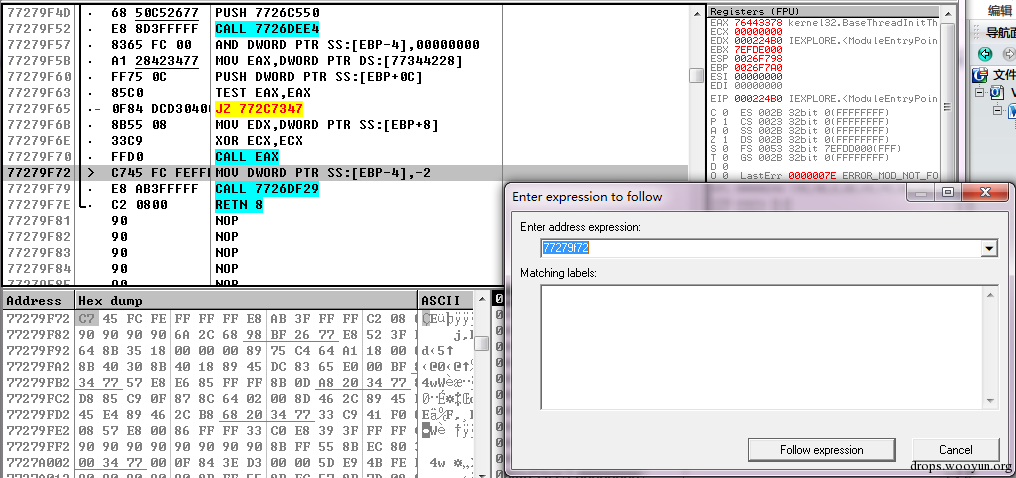1016x478 pixels.
Task: Click the Address column header in dump
Action: click(38, 301)
